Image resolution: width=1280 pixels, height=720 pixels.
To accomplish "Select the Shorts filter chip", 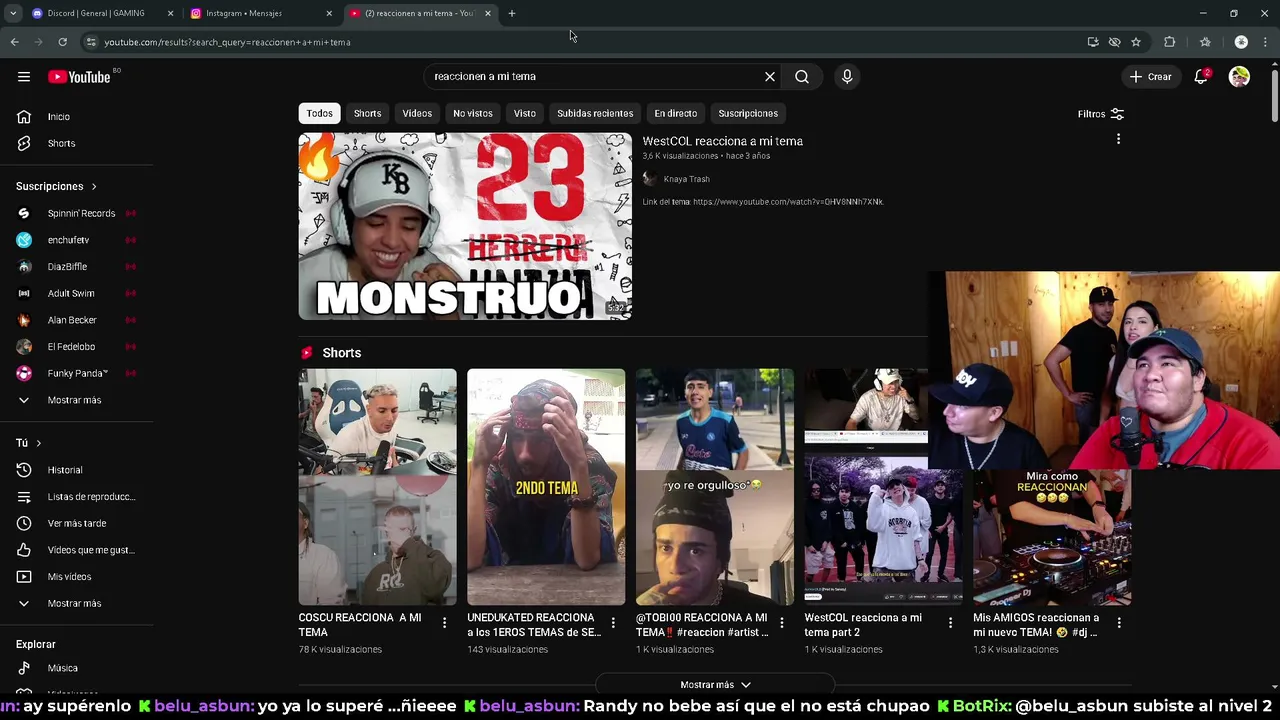I will point(367,113).
